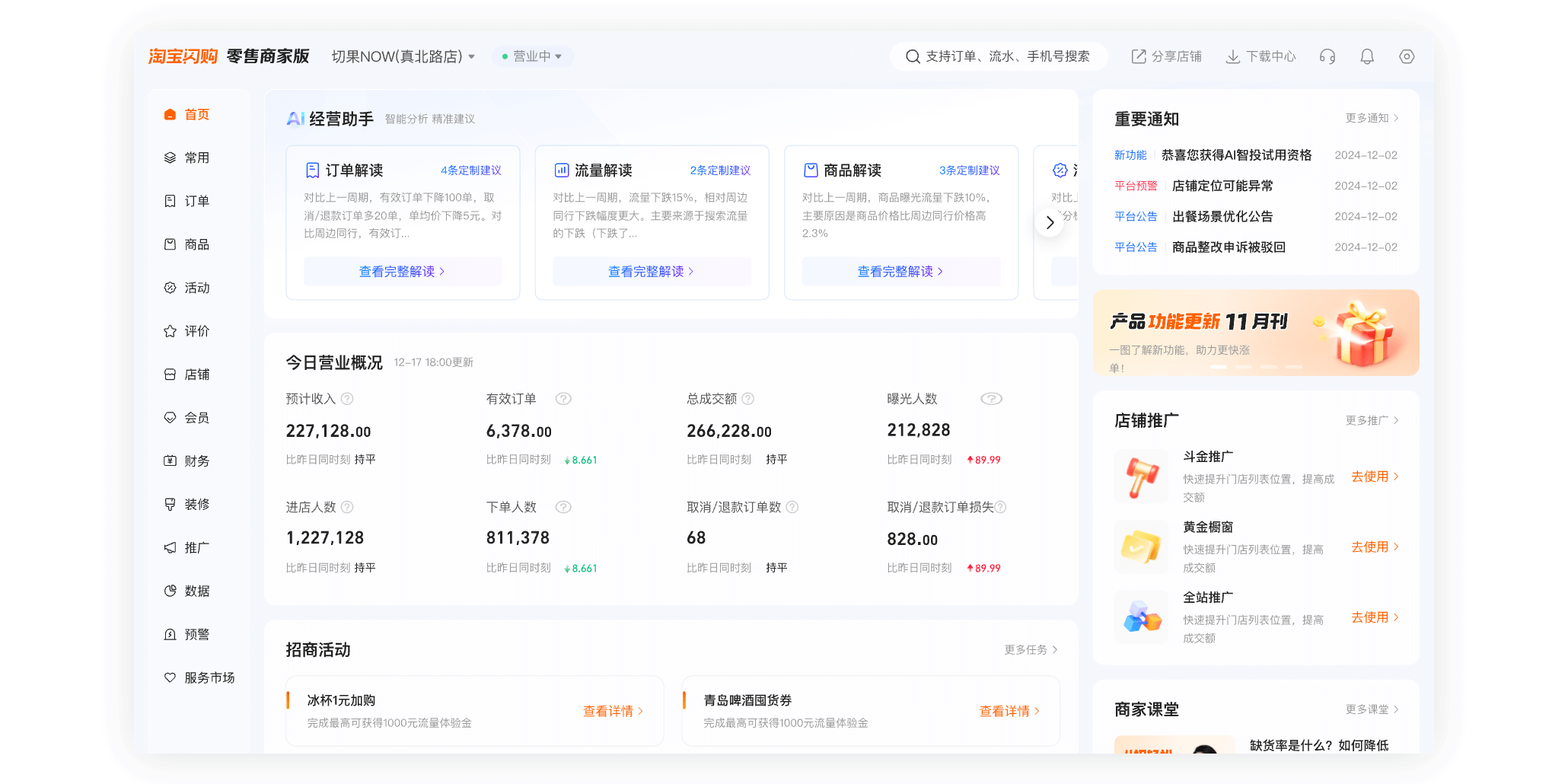Click the carousel next arrow on AI 经营助手
This screenshot has width=1568, height=784.
click(x=1050, y=221)
